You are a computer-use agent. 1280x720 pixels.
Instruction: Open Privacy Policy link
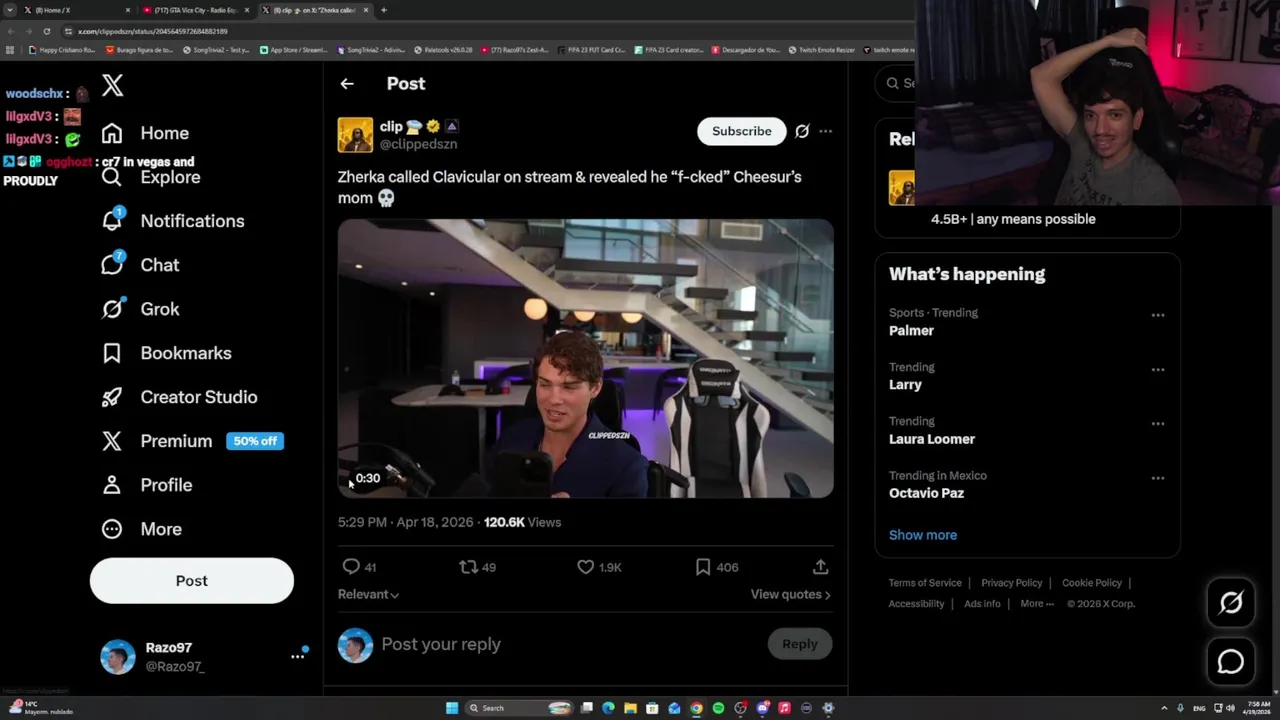click(1012, 583)
